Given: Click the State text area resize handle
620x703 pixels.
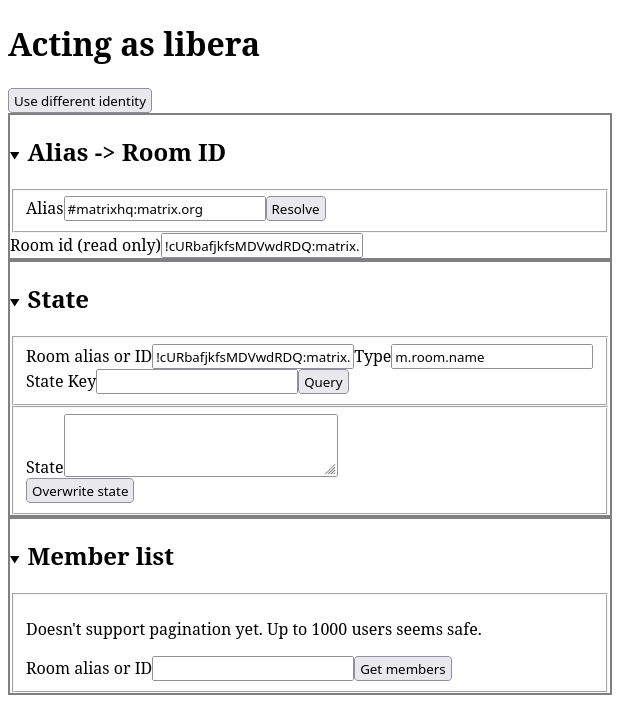Looking at the screenshot, I should [x=331, y=469].
